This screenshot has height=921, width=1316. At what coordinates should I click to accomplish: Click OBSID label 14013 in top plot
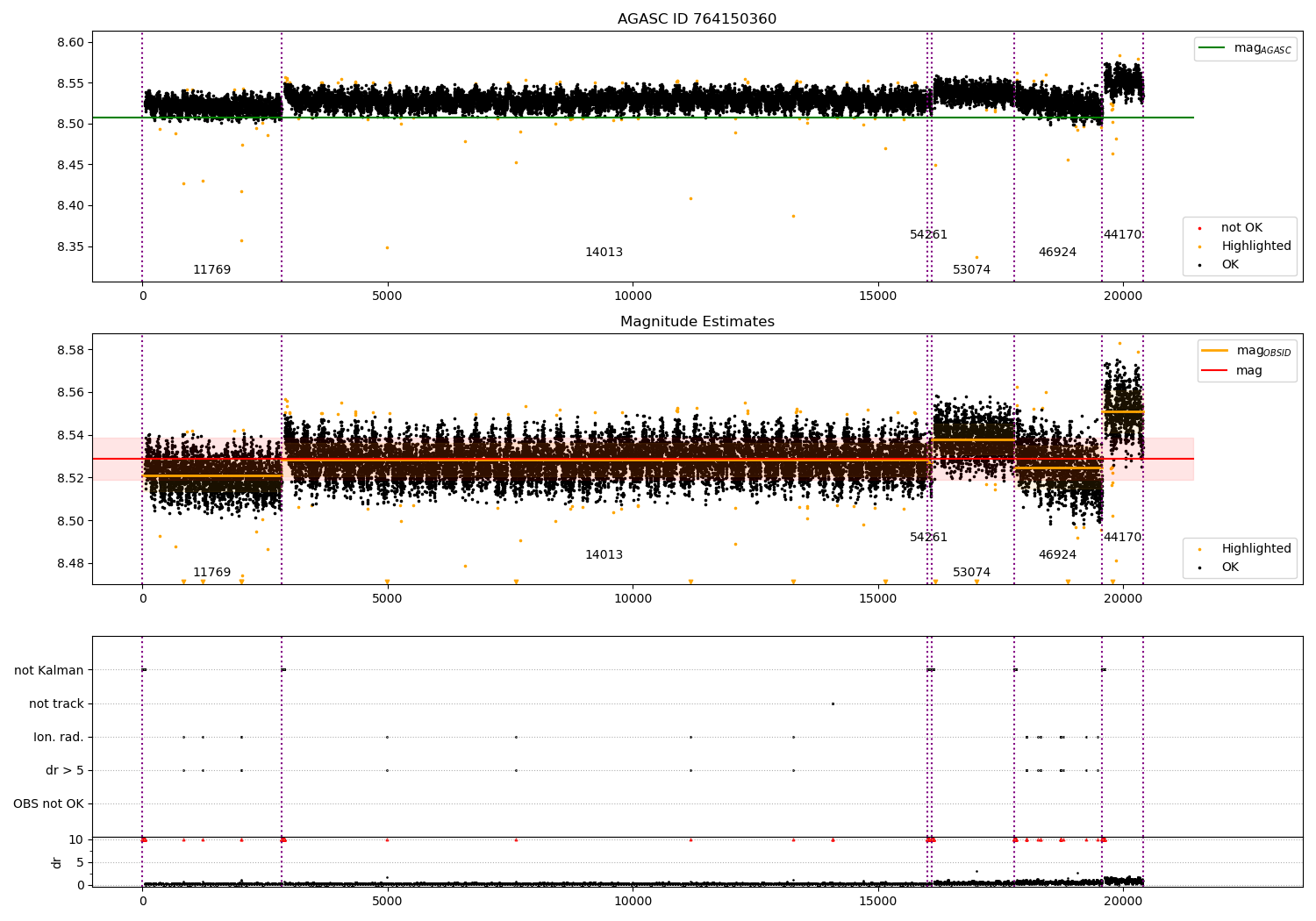pos(604,253)
